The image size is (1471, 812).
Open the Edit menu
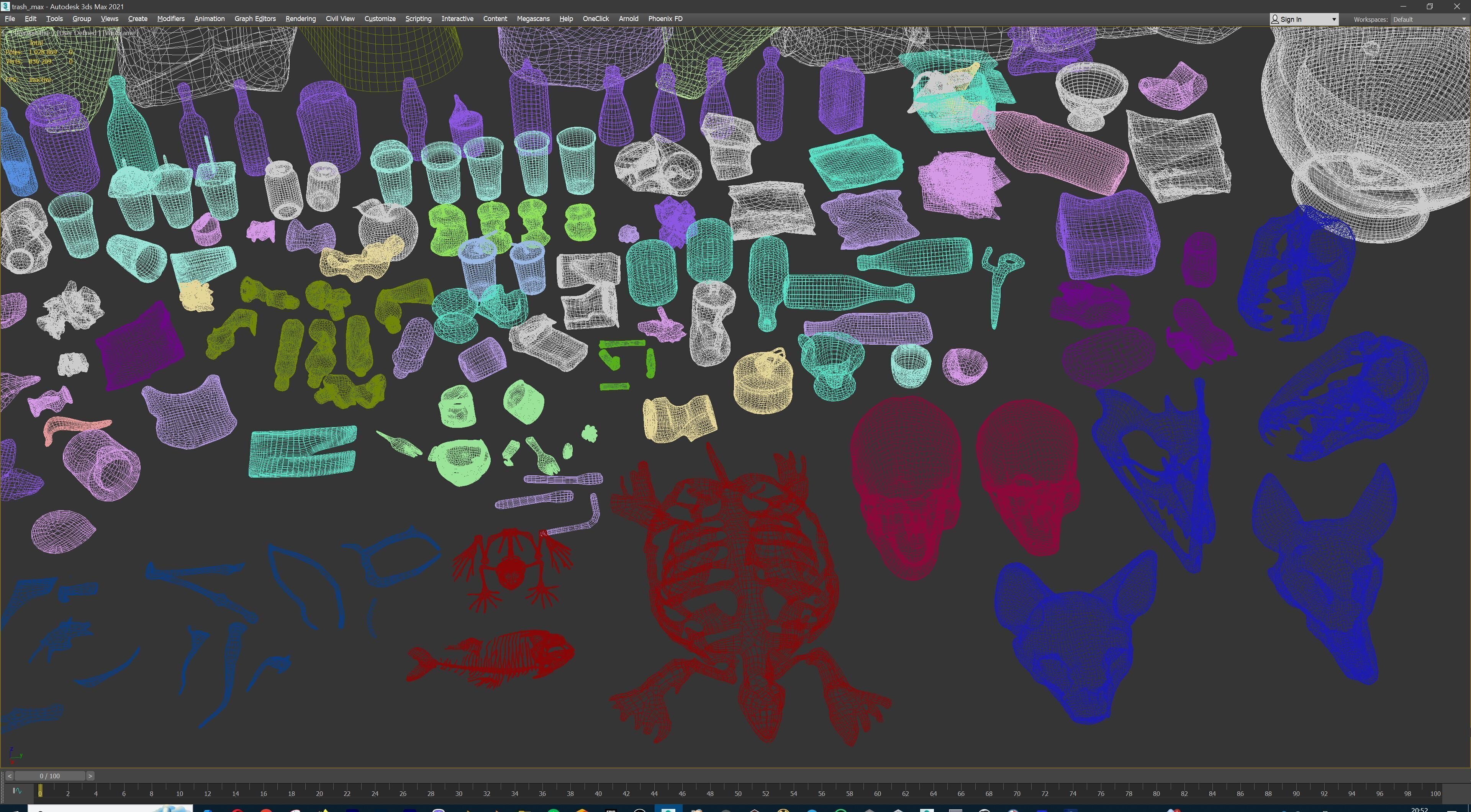[30, 19]
